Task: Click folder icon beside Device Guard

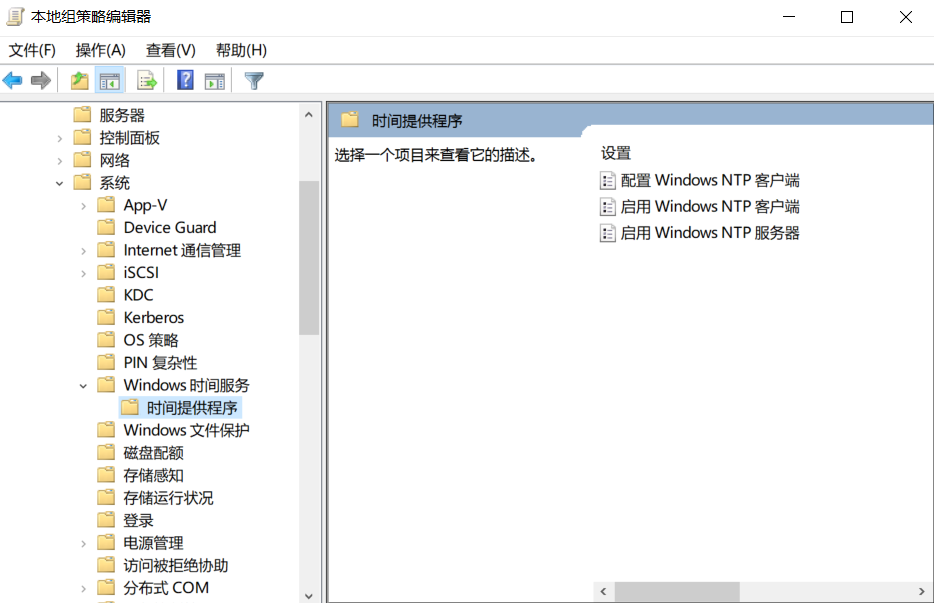Action: (x=106, y=228)
